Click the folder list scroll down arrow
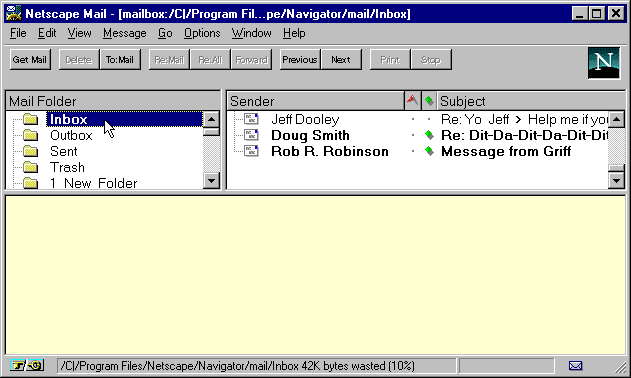 click(x=211, y=181)
